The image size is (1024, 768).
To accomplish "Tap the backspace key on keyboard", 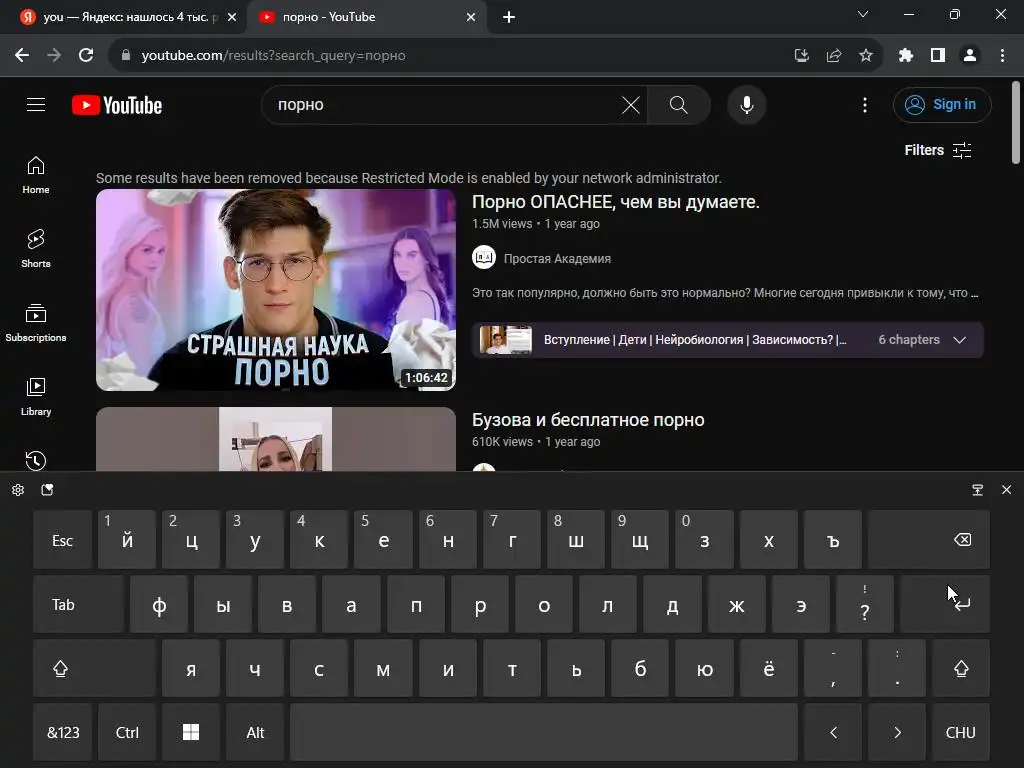I will tap(929, 540).
